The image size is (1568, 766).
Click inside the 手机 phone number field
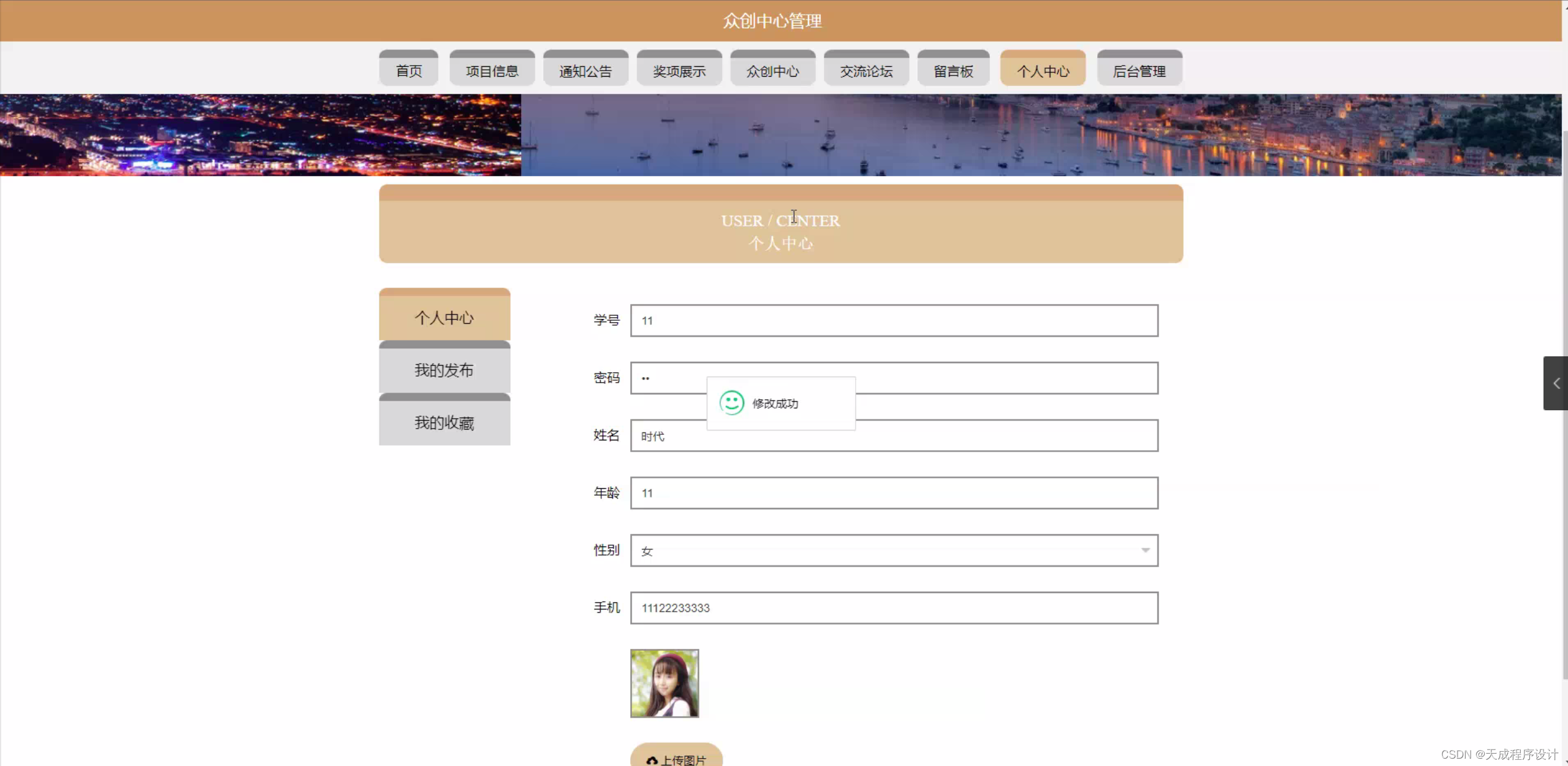tap(892, 608)
